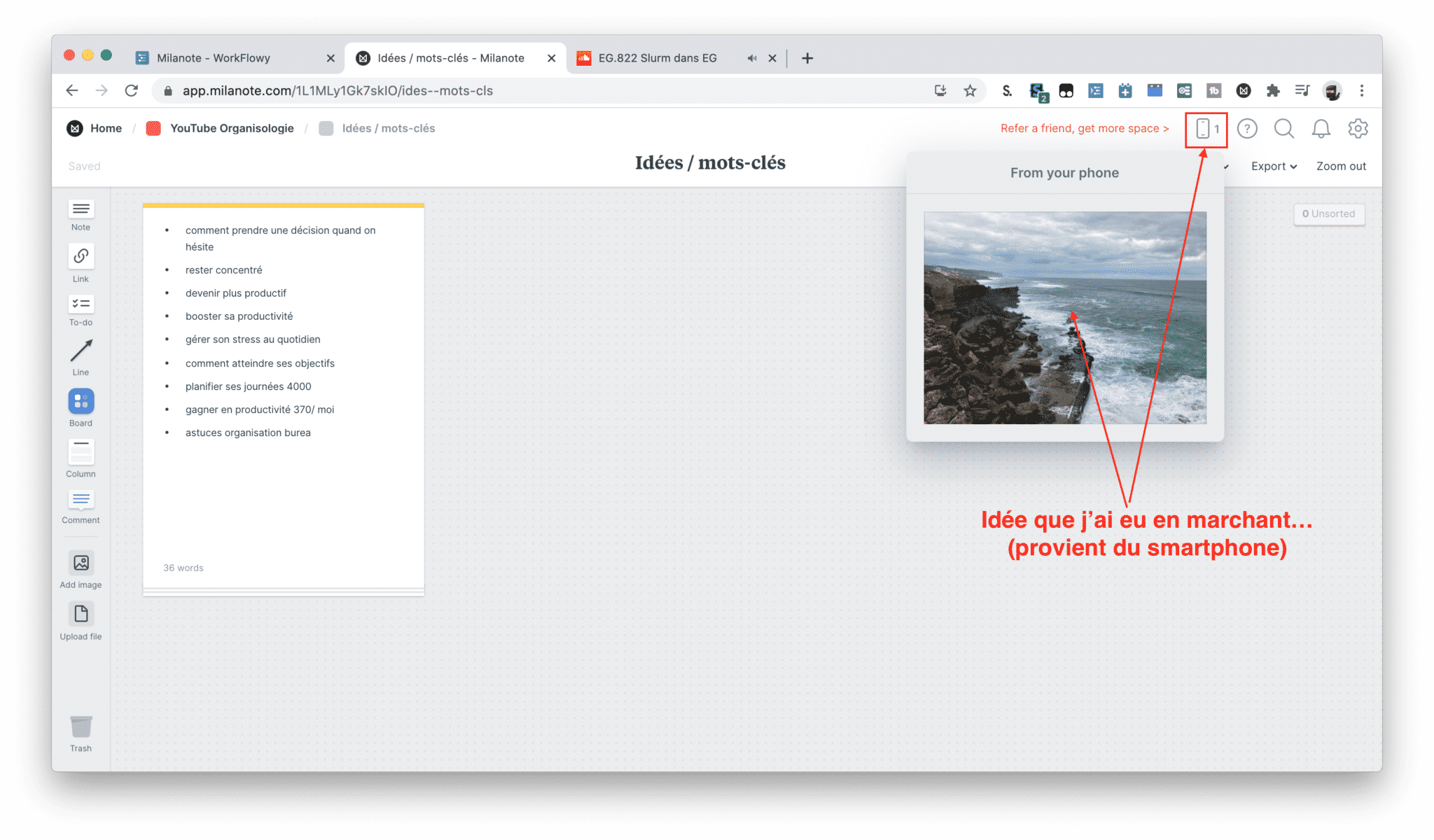Click the board title Idées / mots-clés

(710, 162)
